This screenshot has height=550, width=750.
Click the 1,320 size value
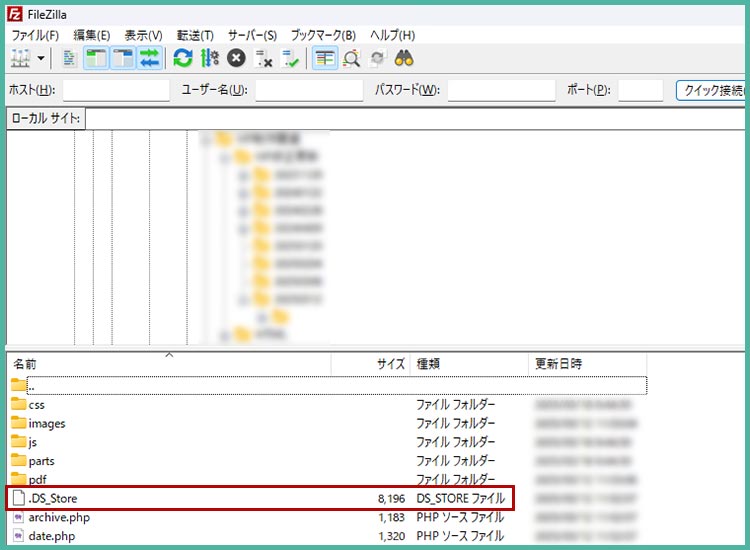coord(391,536)
